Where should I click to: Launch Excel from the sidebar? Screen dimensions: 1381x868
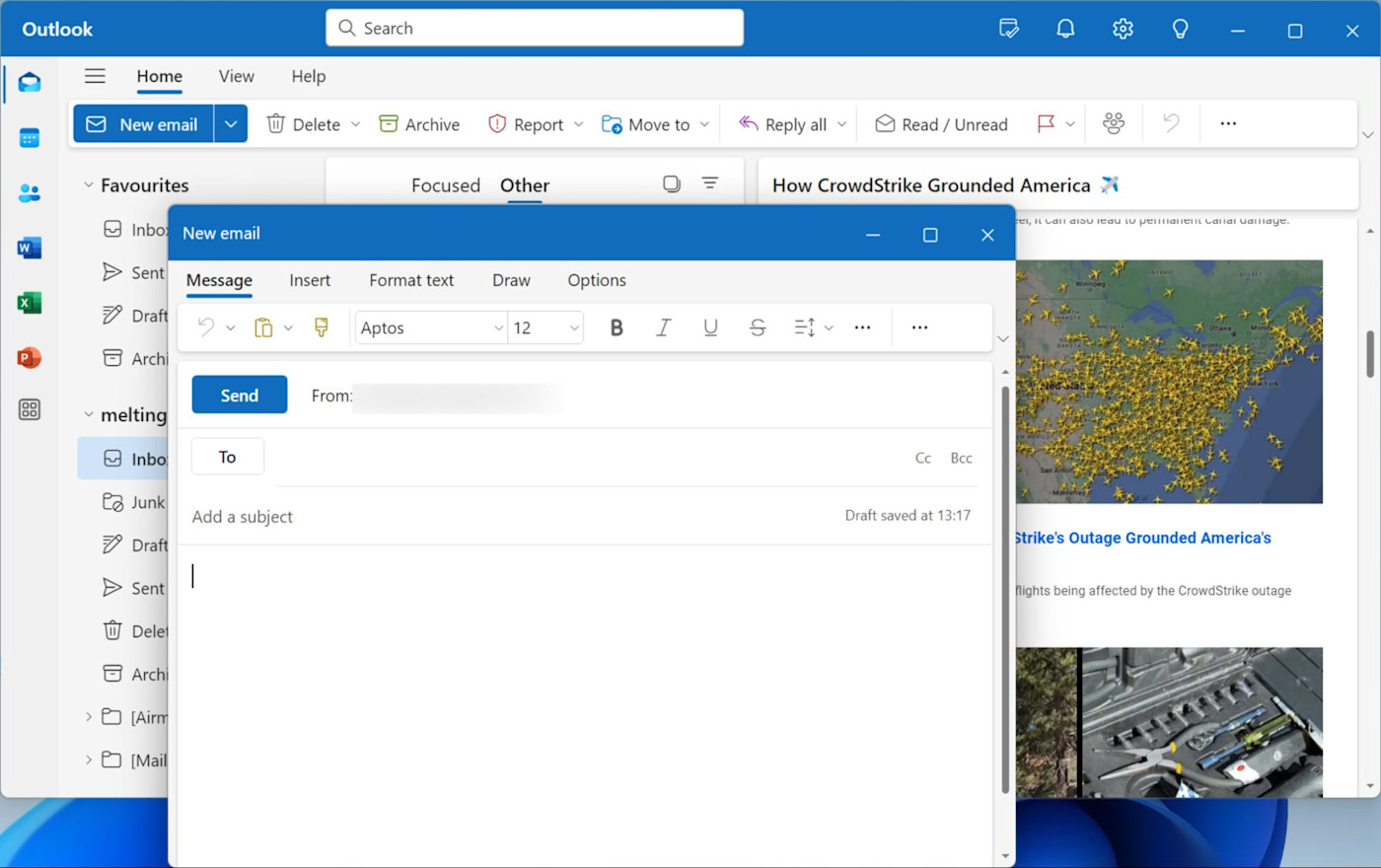click(30, 303)
